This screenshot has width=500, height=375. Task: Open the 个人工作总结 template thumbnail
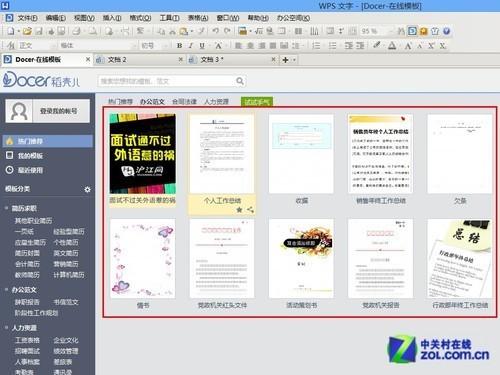coord(222,154)
